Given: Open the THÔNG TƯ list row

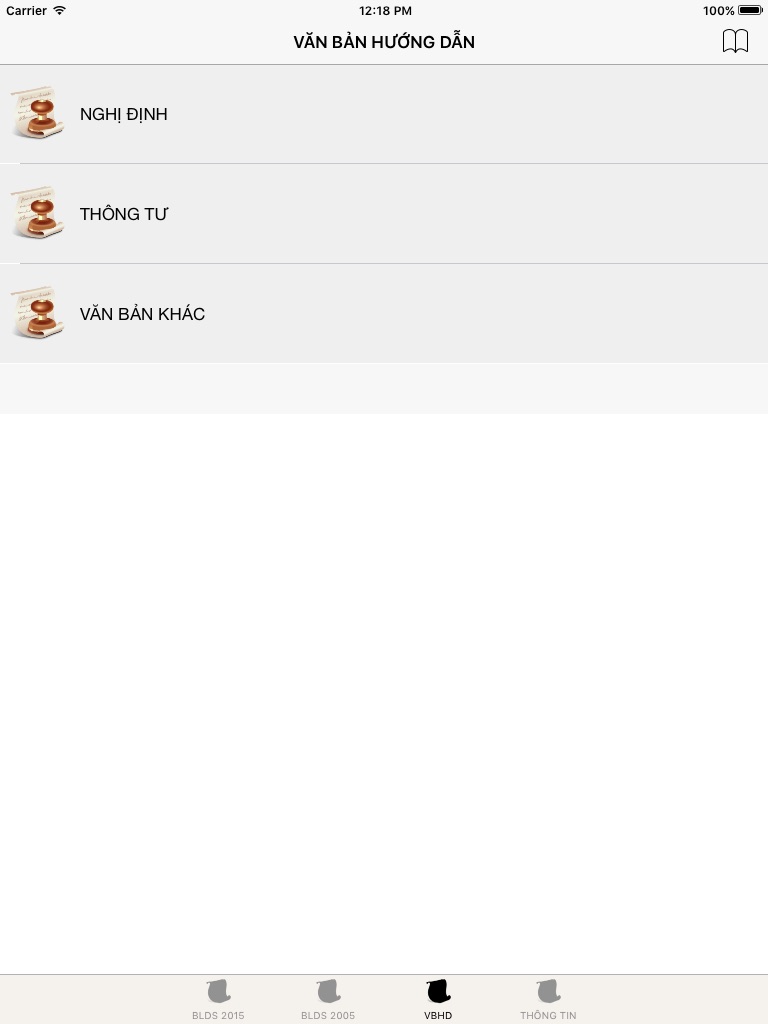Looking at the screenshot, I should click(x=384, y=214).
